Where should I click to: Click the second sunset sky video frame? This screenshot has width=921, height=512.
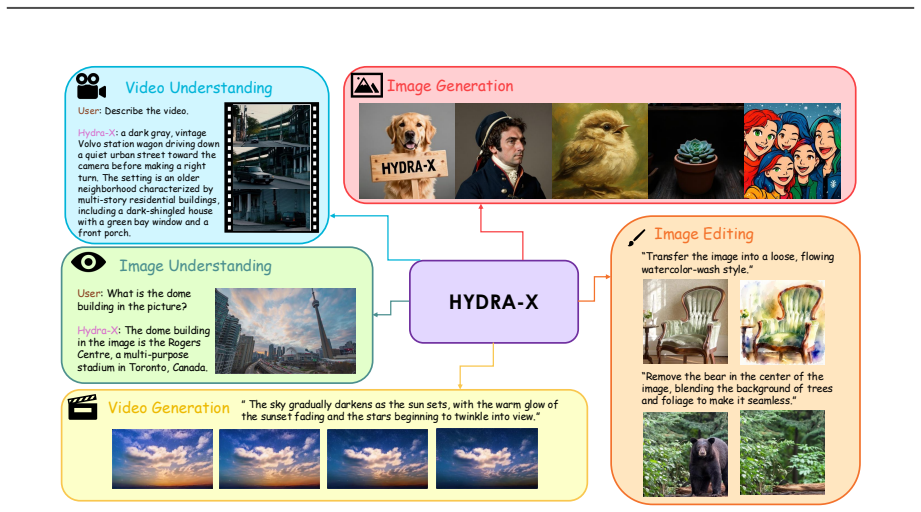tap(270, 459)
